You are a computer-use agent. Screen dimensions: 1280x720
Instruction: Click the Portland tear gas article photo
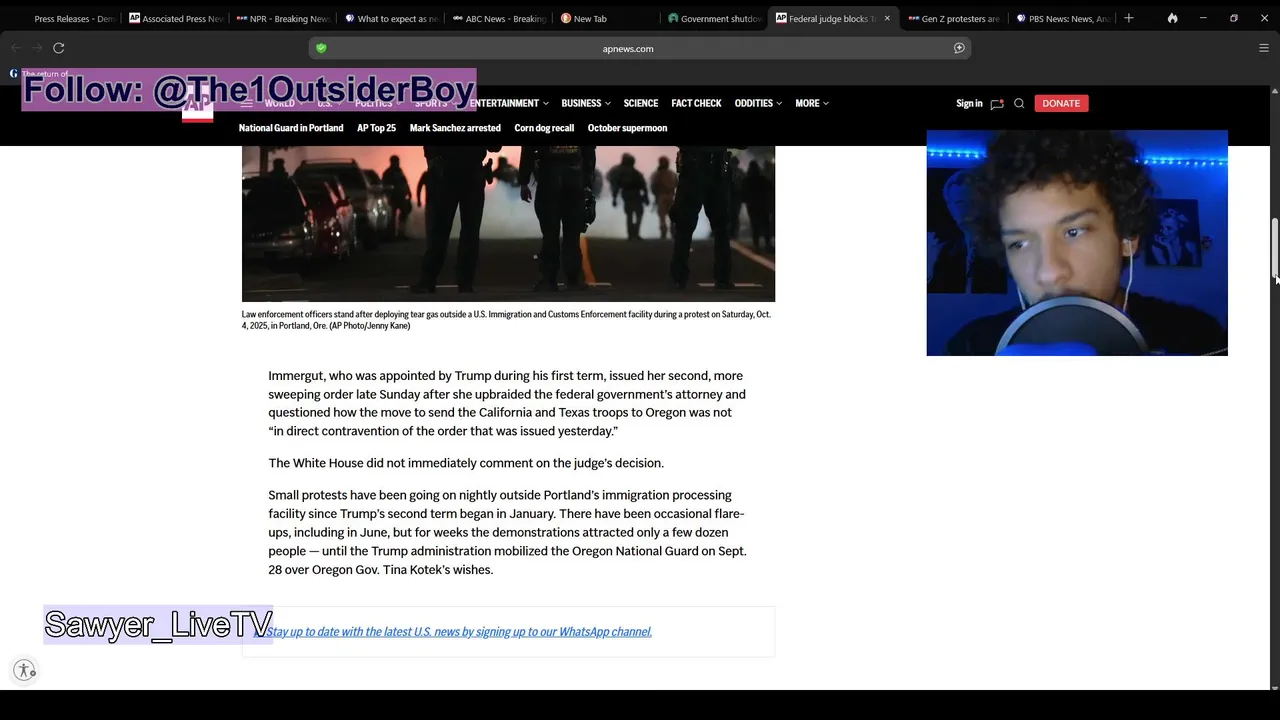point(508,223)
